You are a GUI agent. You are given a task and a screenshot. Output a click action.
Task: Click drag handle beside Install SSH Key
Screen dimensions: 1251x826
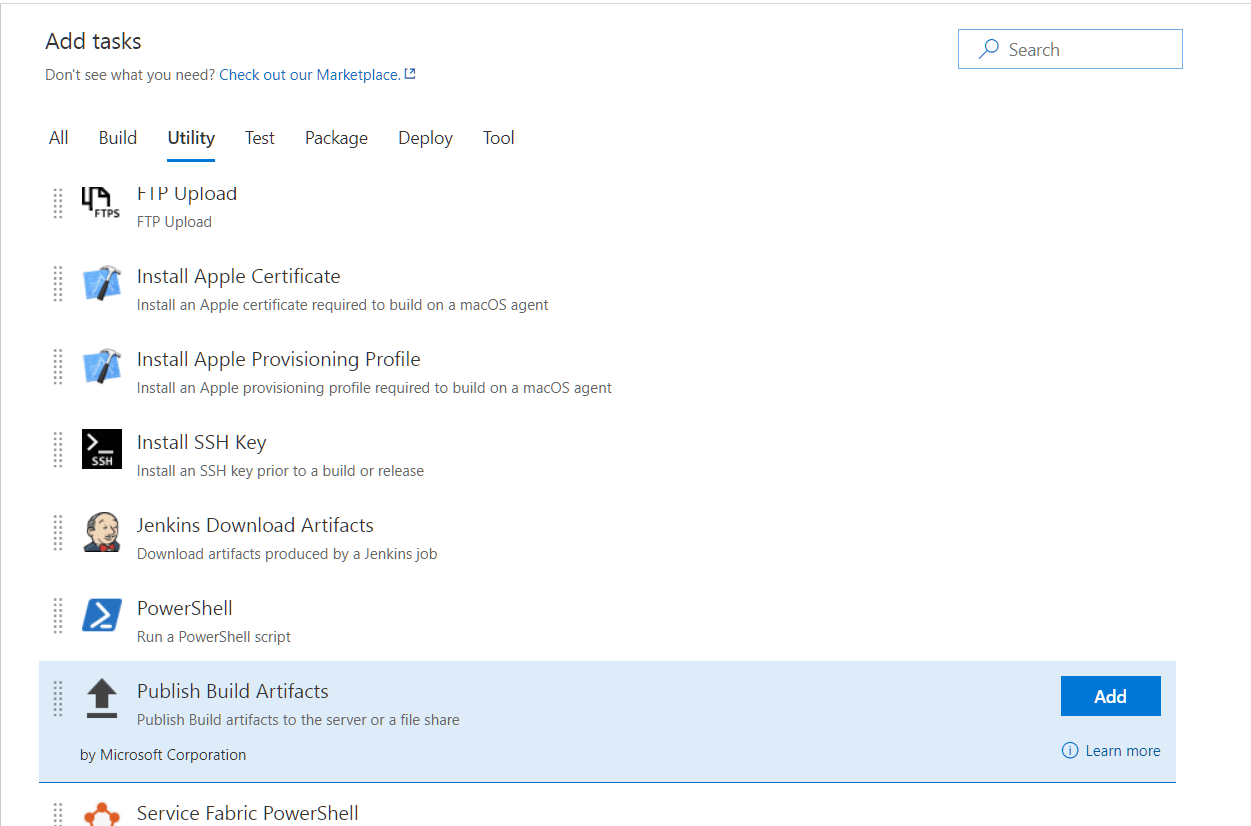58,450
